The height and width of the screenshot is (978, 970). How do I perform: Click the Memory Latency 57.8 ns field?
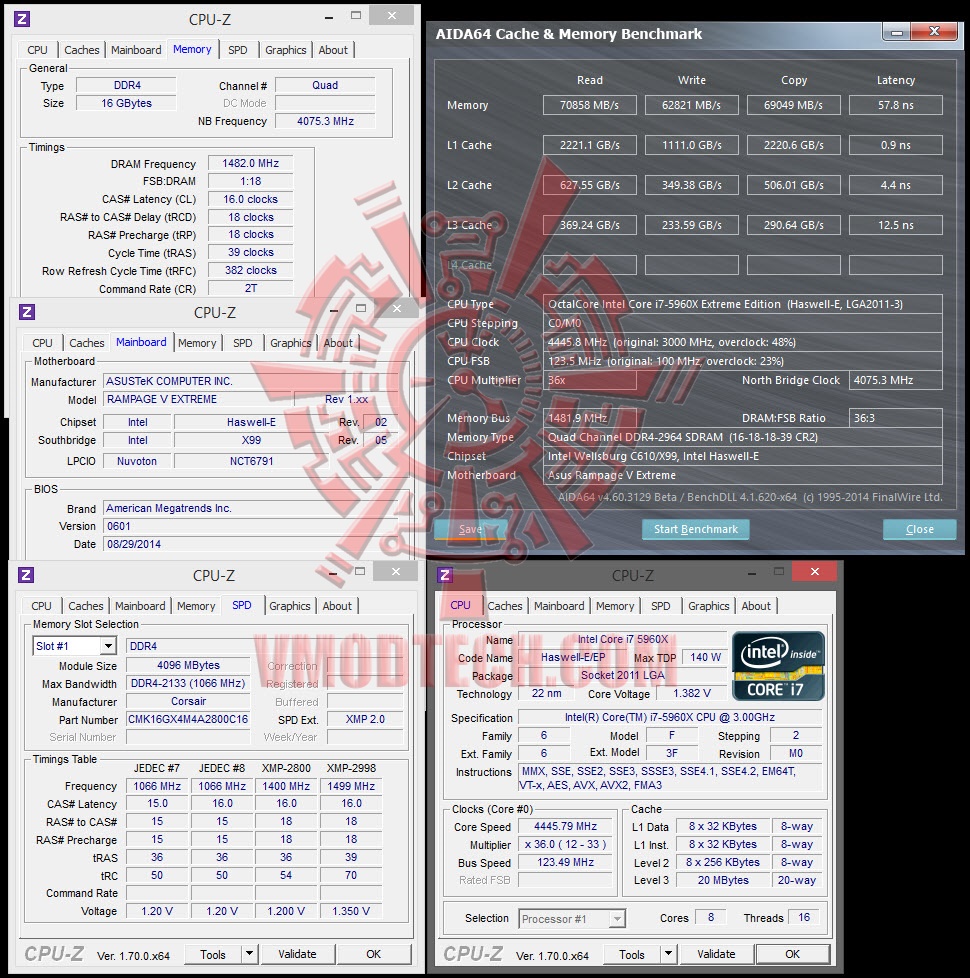896,105
